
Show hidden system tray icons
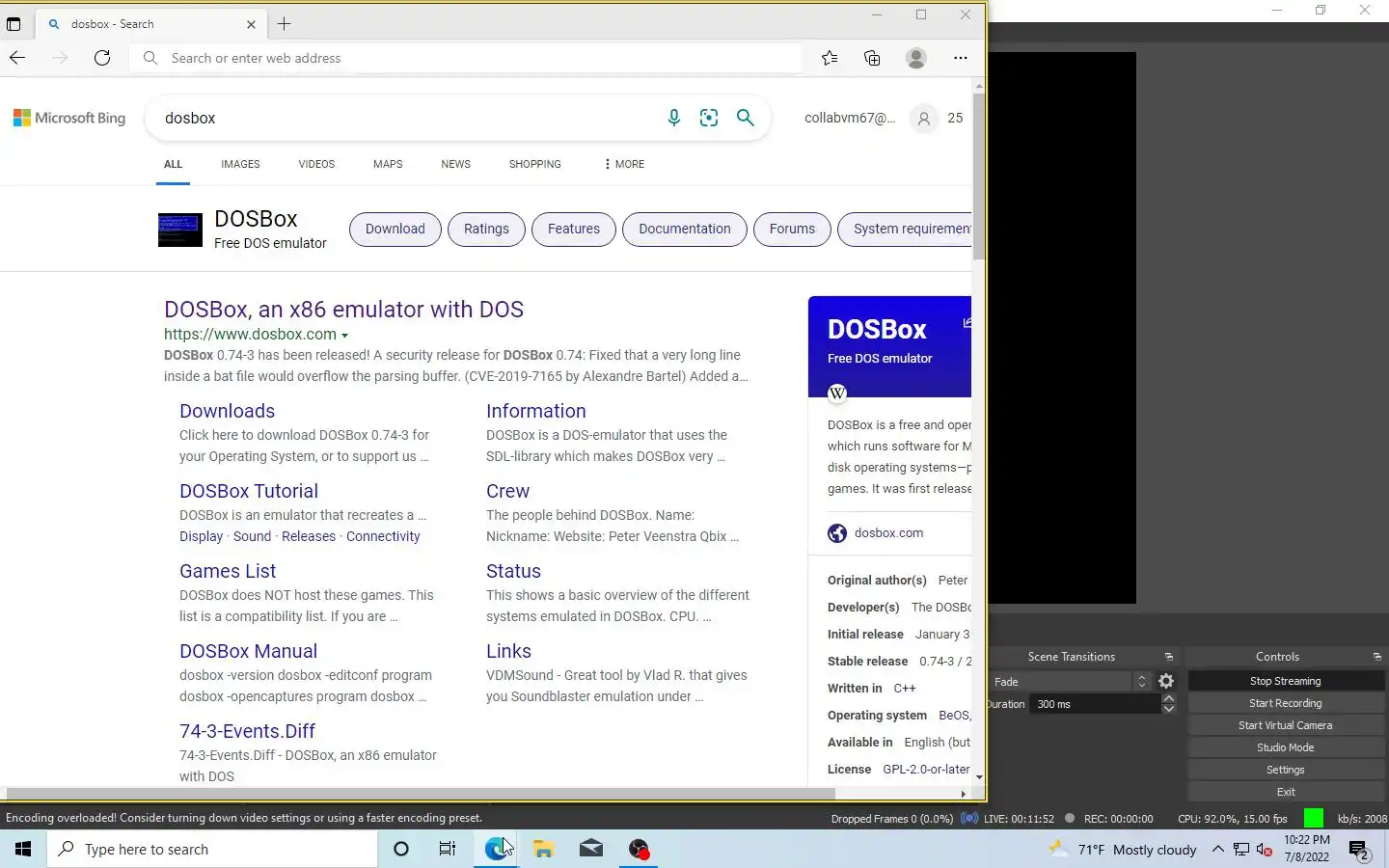tap(1217, 850)
